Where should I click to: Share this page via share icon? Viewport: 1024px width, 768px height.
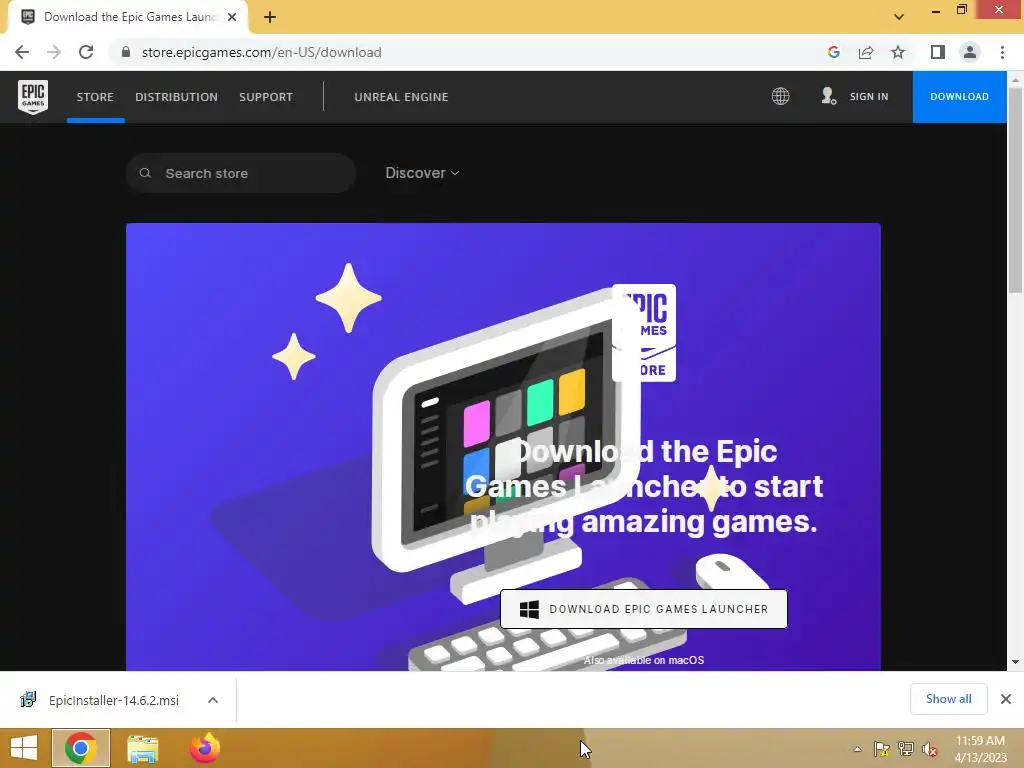[x=866, y=52]
